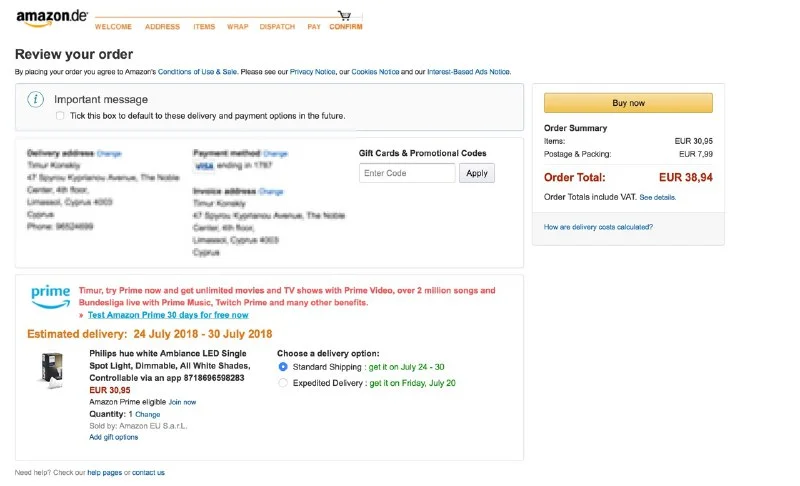Open Add gift options link
This screenshot has width=800, height=486.
pos(113,437)
